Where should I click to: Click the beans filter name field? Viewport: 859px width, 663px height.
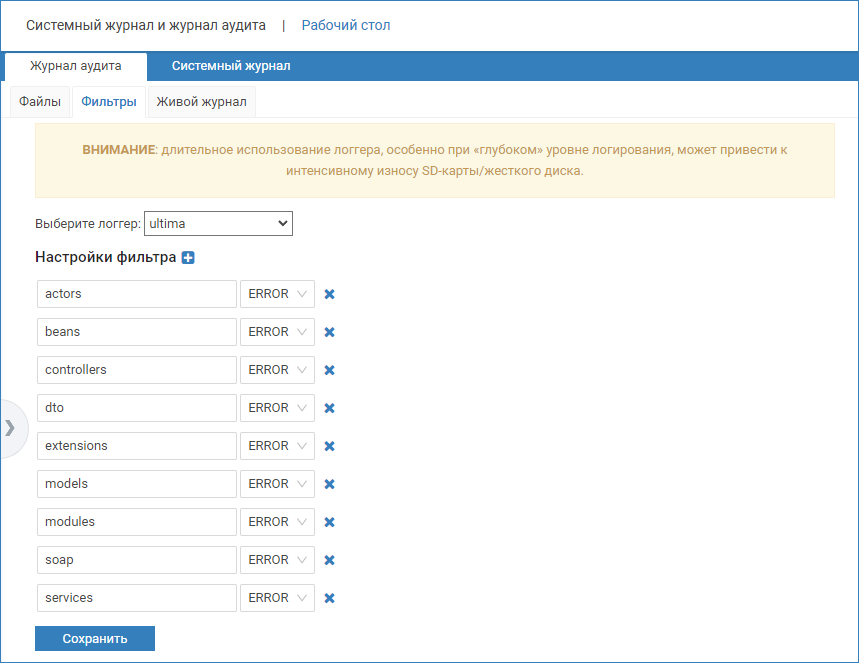click(137, 332)
